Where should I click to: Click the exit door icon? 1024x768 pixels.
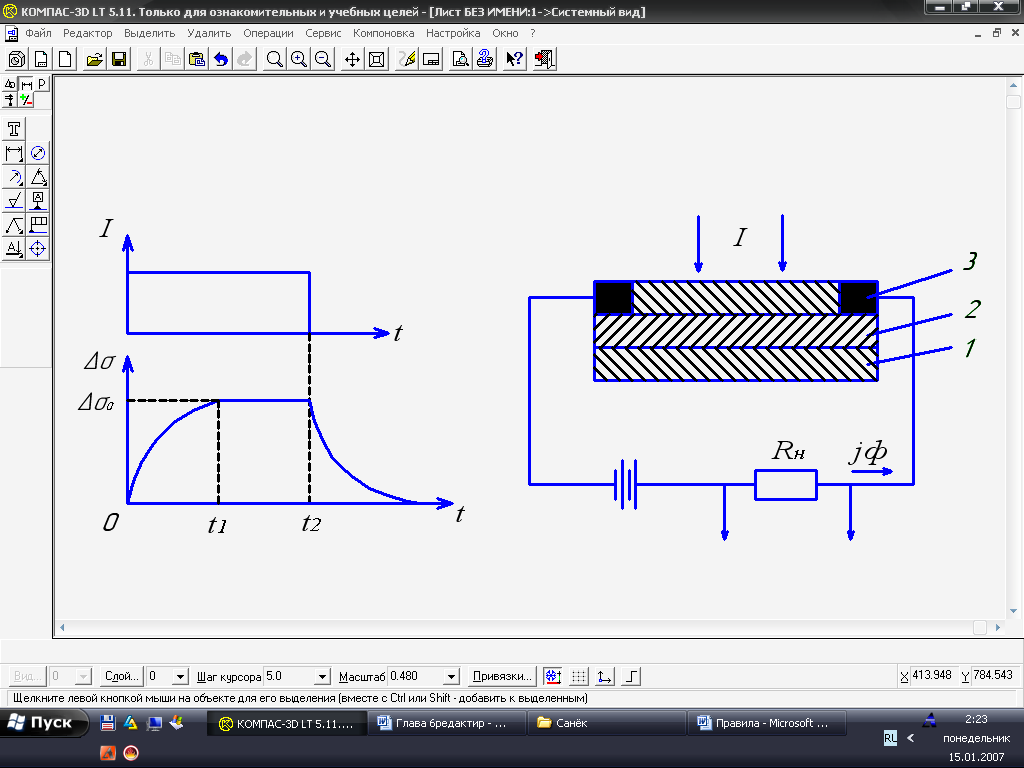[544, 59]
